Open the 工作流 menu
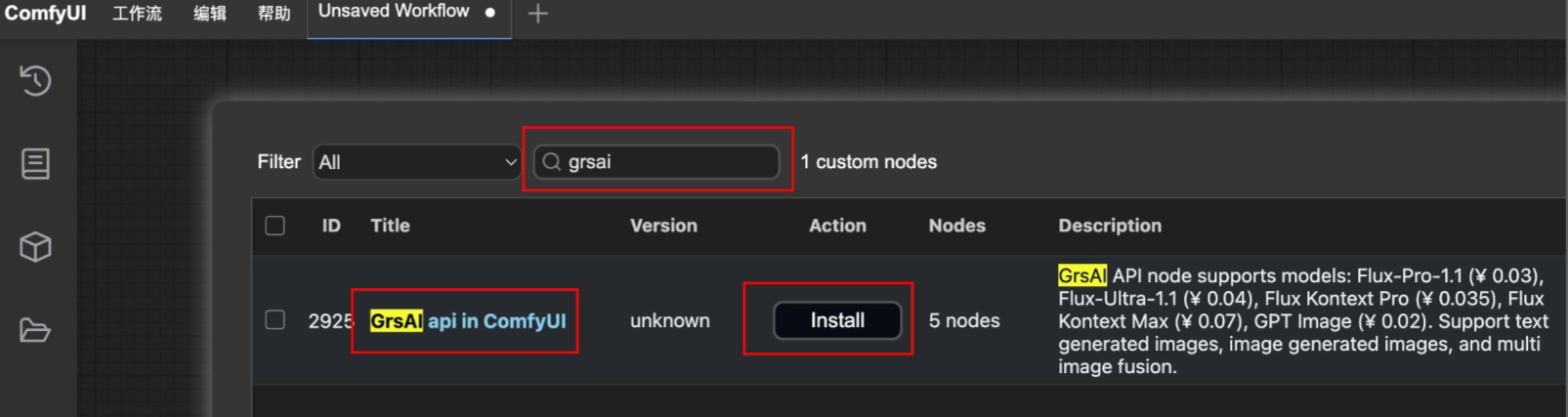1568x417 pixels. coord(137,14)
